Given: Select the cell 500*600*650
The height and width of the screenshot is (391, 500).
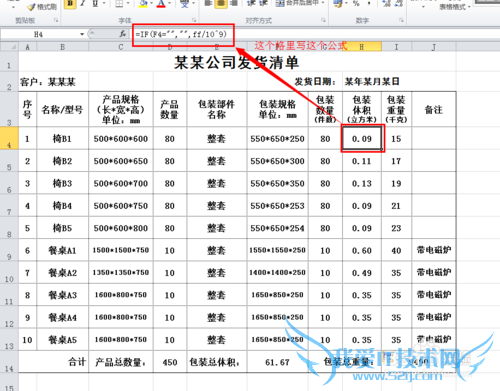Looking at the screenshot, I should pyautogui.click(x=121, y=161).
